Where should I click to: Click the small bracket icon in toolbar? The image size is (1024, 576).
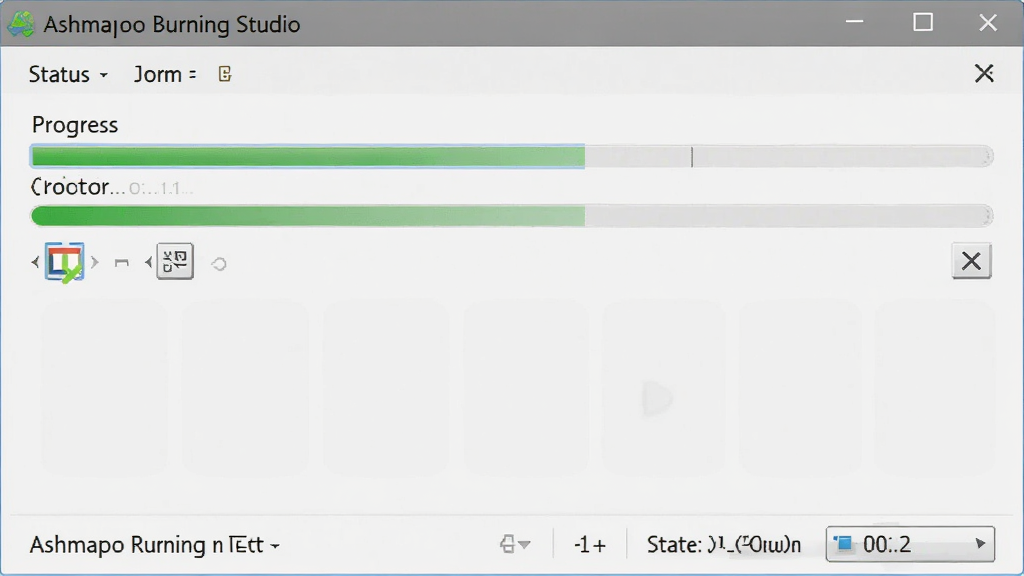[x=121, y=263]
